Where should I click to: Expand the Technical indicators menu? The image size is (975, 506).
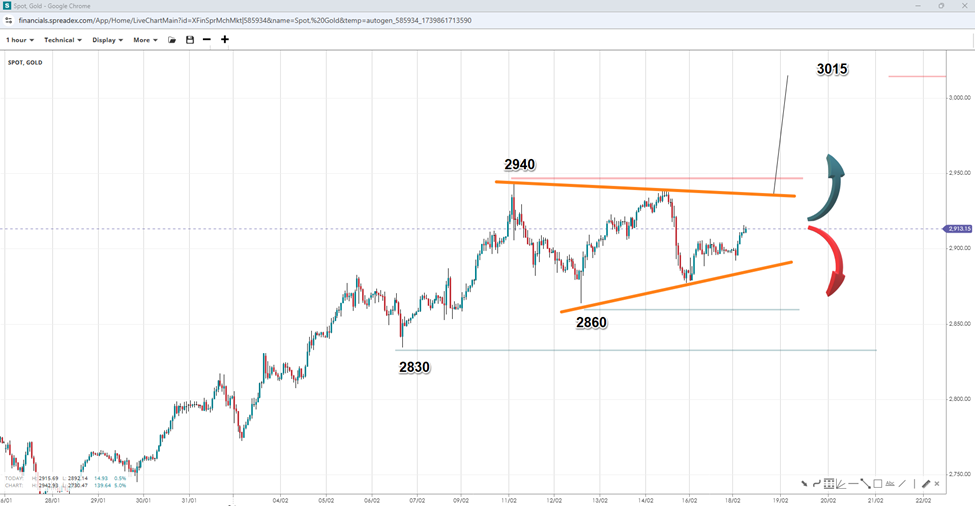pyautogui.click(x=63, y=40)
